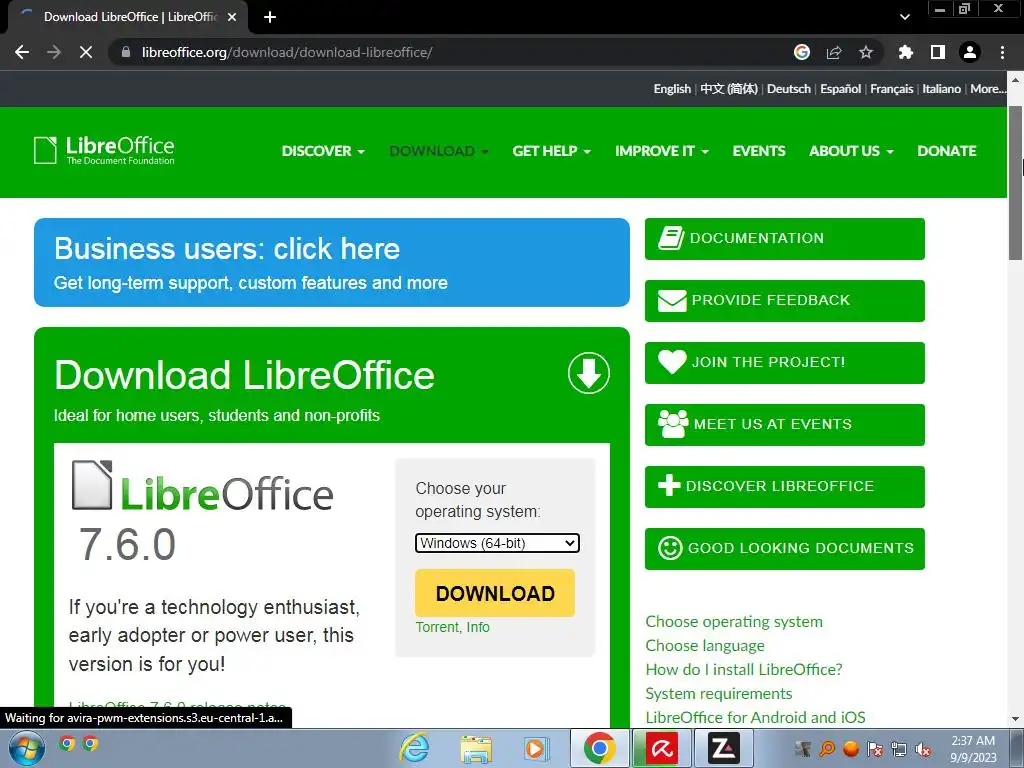Open the Avira antivirus taskbar icon
This screenshot has width=1024, height=768.
click(x=662, y=748)
